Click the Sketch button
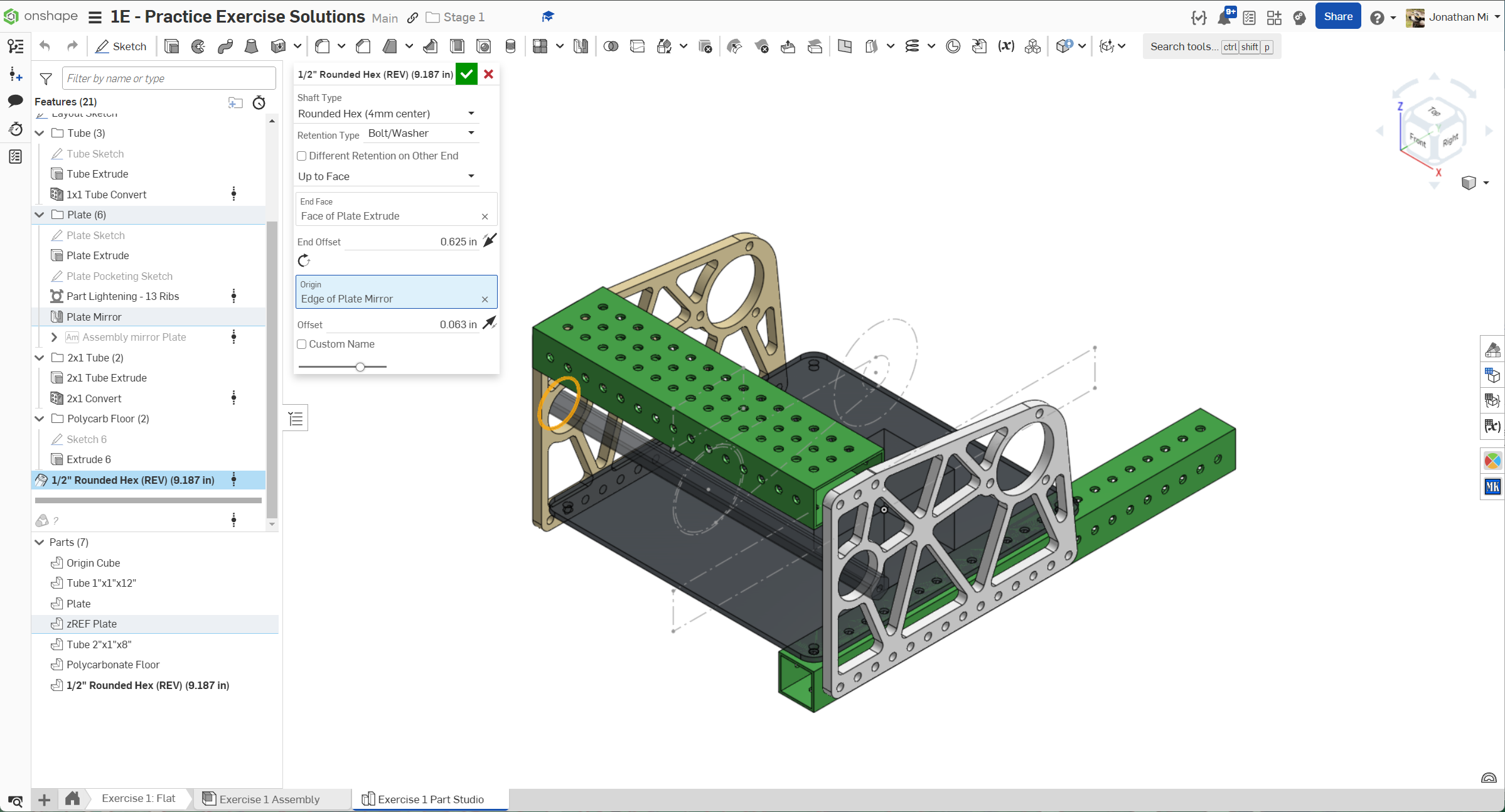This screenshot has width=1505, height=812. tap(121, 46)
